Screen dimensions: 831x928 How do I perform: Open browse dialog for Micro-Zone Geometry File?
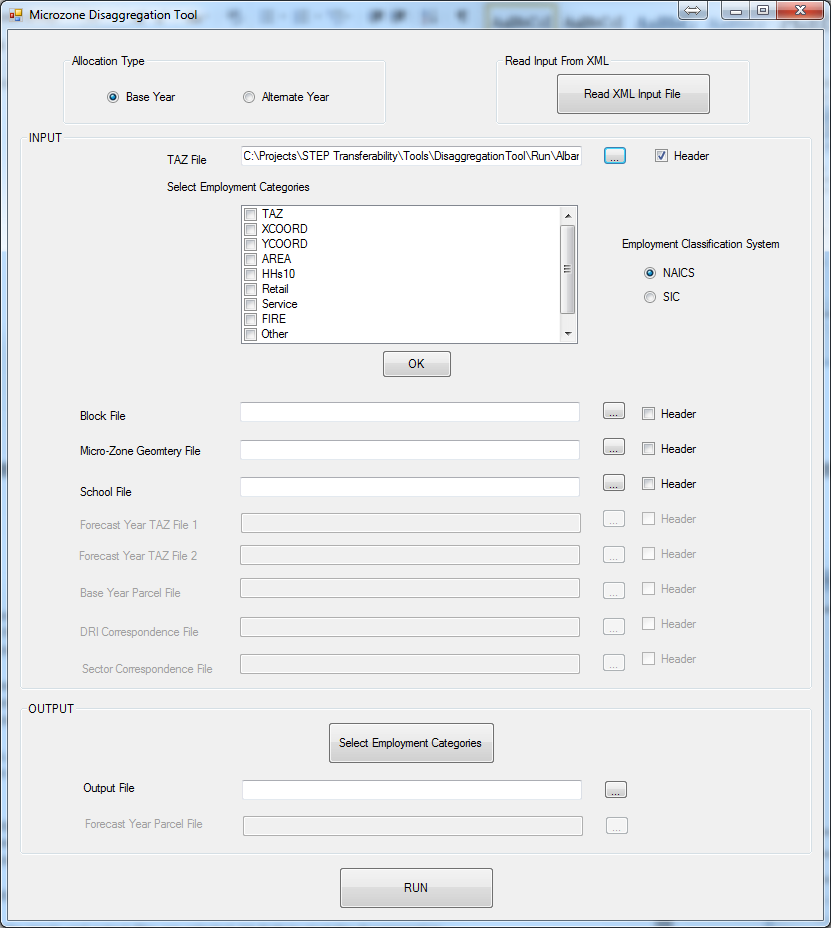pos(614,447)
